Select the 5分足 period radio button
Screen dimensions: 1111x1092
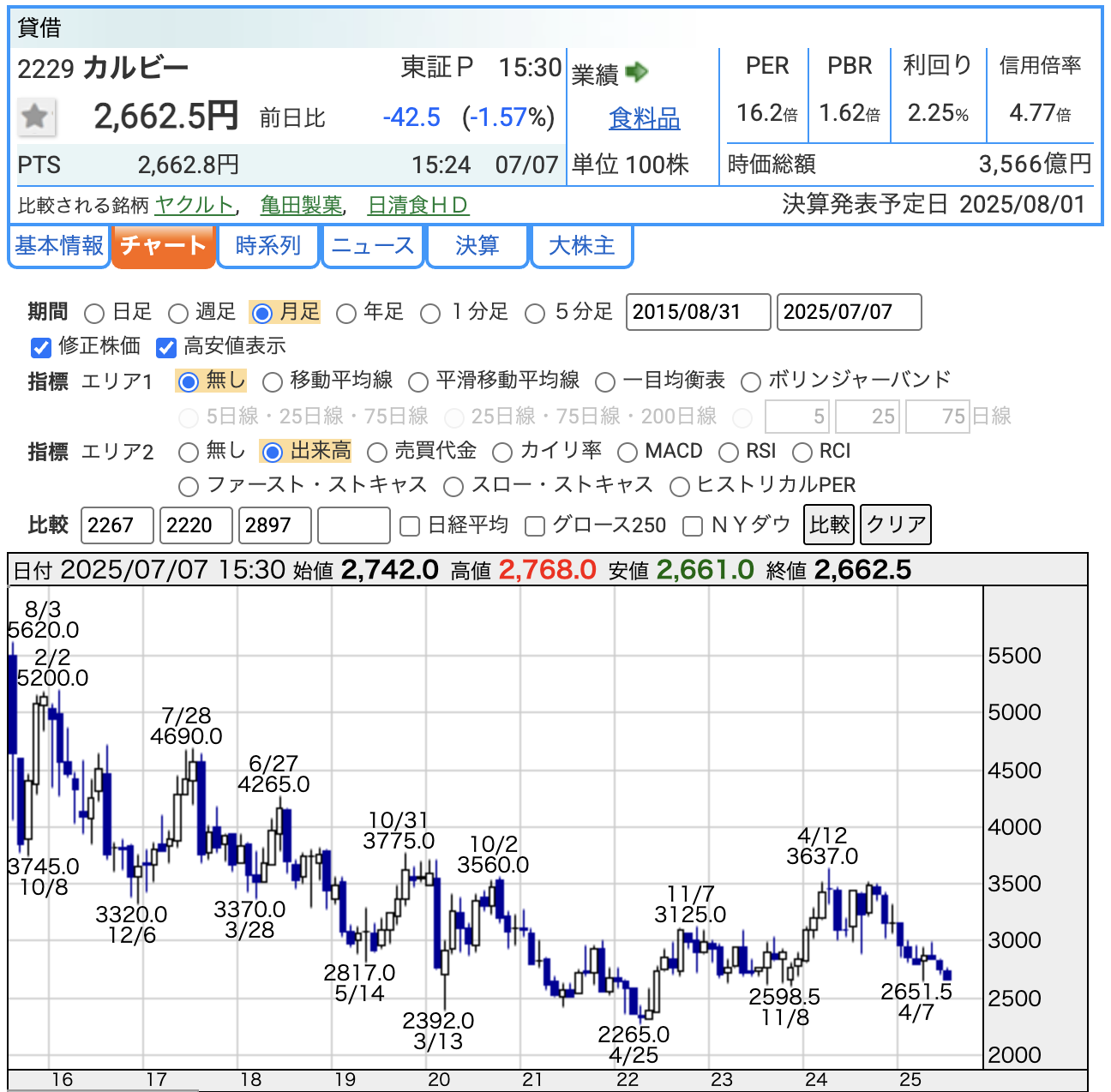(535, 314)
